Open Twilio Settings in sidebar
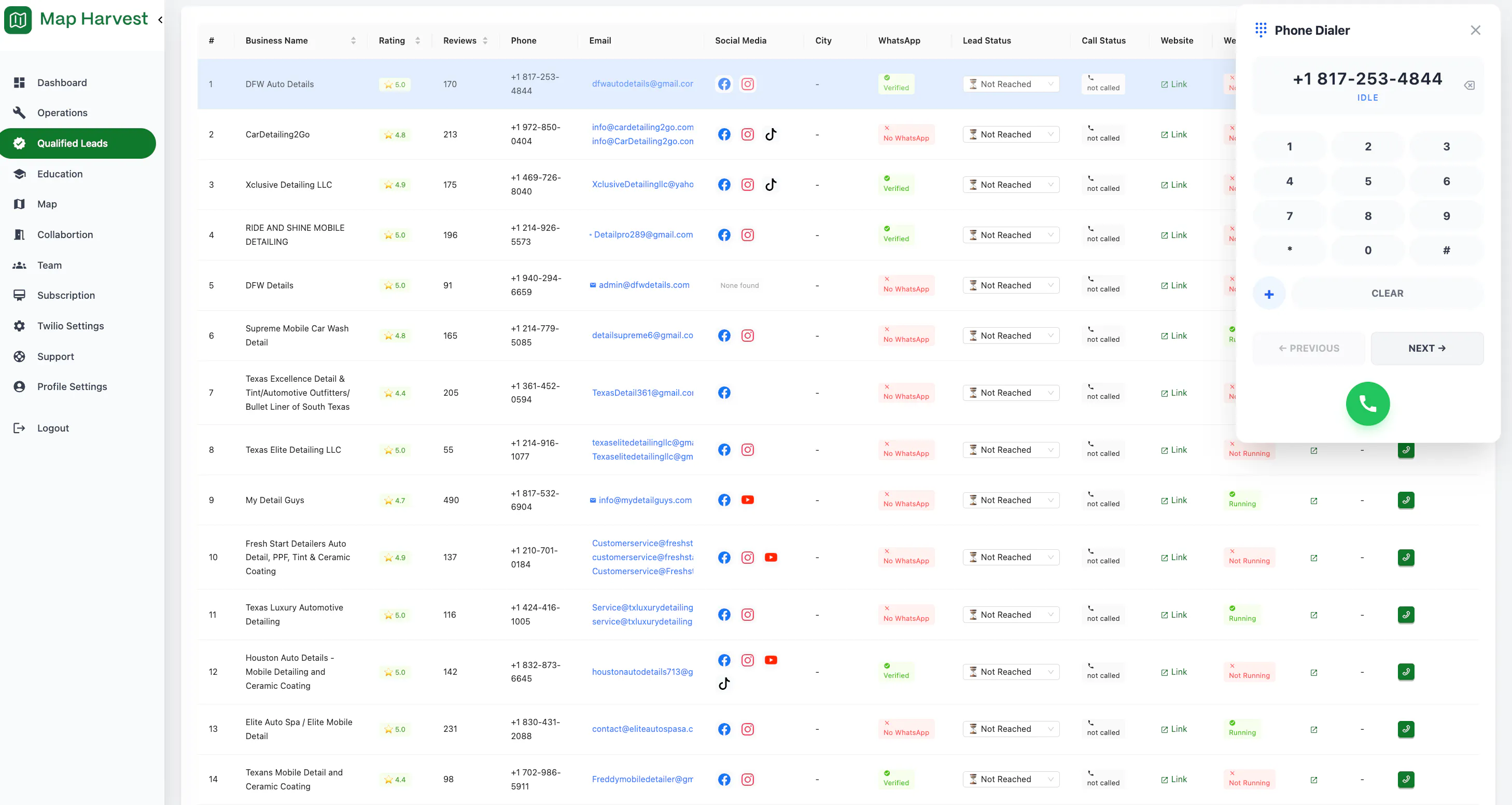Image resolution: width=1512 pixels, height=805 pixels. (x=71, y=326)
